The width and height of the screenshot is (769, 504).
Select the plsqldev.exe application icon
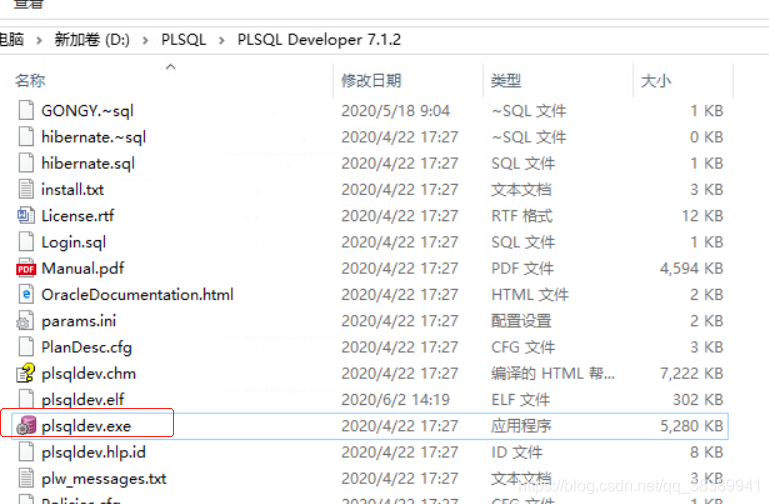click(x=26, y=426)
